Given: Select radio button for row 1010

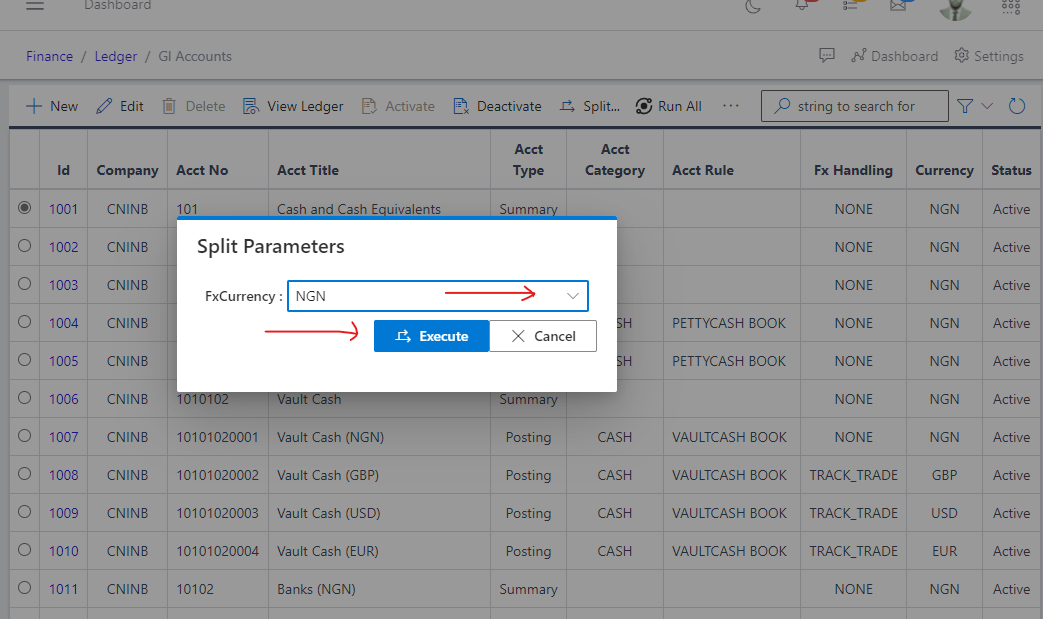Looking at the screenshot, I should tap(25, 550).
